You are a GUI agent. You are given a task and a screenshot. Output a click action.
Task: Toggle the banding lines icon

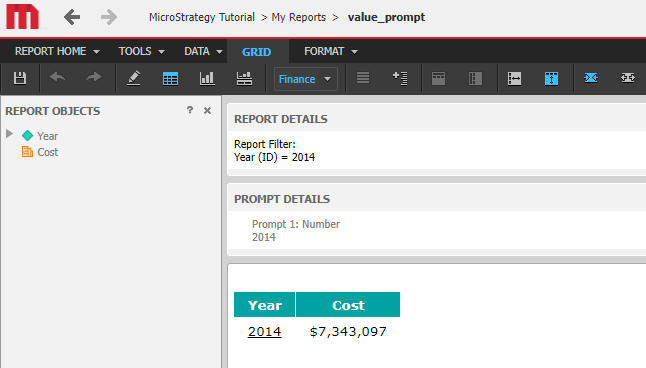pyautogui.click(x=363, y=77)
